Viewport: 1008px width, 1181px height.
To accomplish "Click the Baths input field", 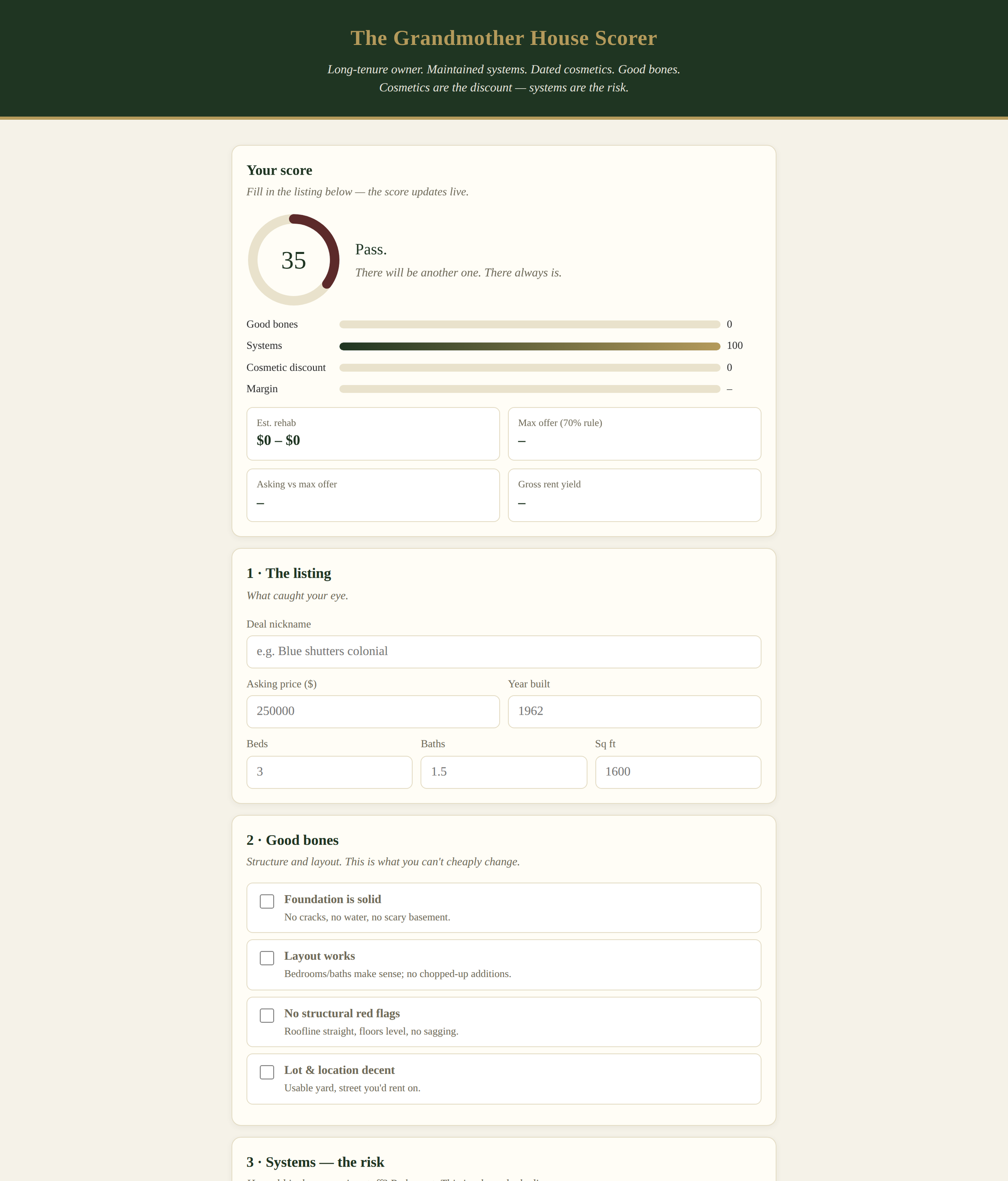I will (x=504, y=772).
